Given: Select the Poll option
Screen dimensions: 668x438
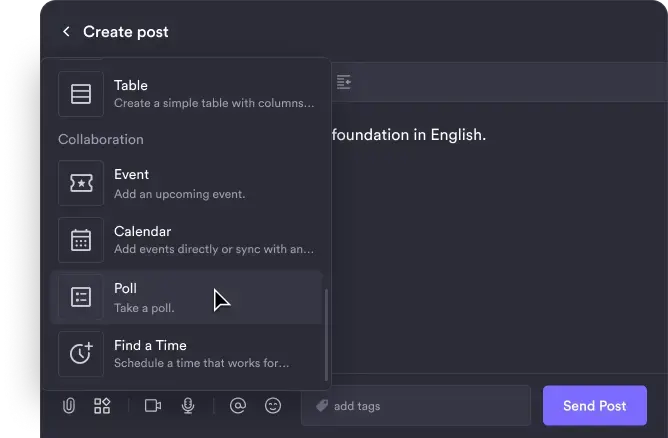Looking at the screenshot, I should pos(187,297).
